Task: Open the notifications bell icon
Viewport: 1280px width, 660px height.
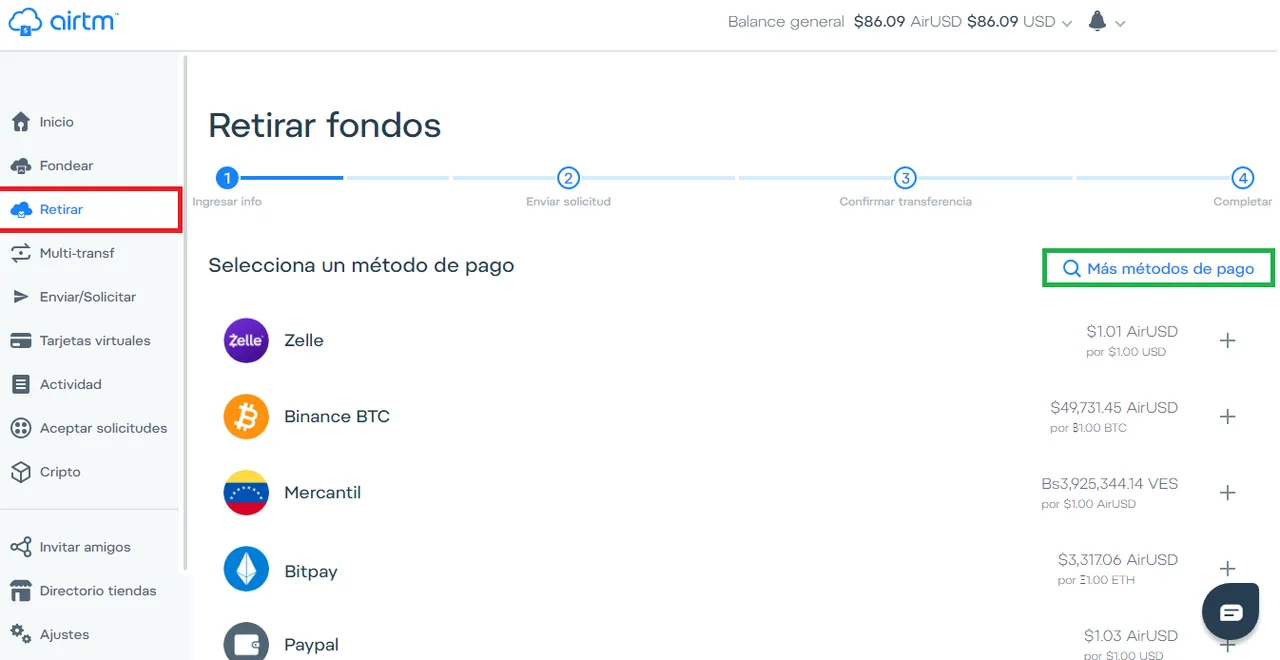Action: (x=1097, y=21)
